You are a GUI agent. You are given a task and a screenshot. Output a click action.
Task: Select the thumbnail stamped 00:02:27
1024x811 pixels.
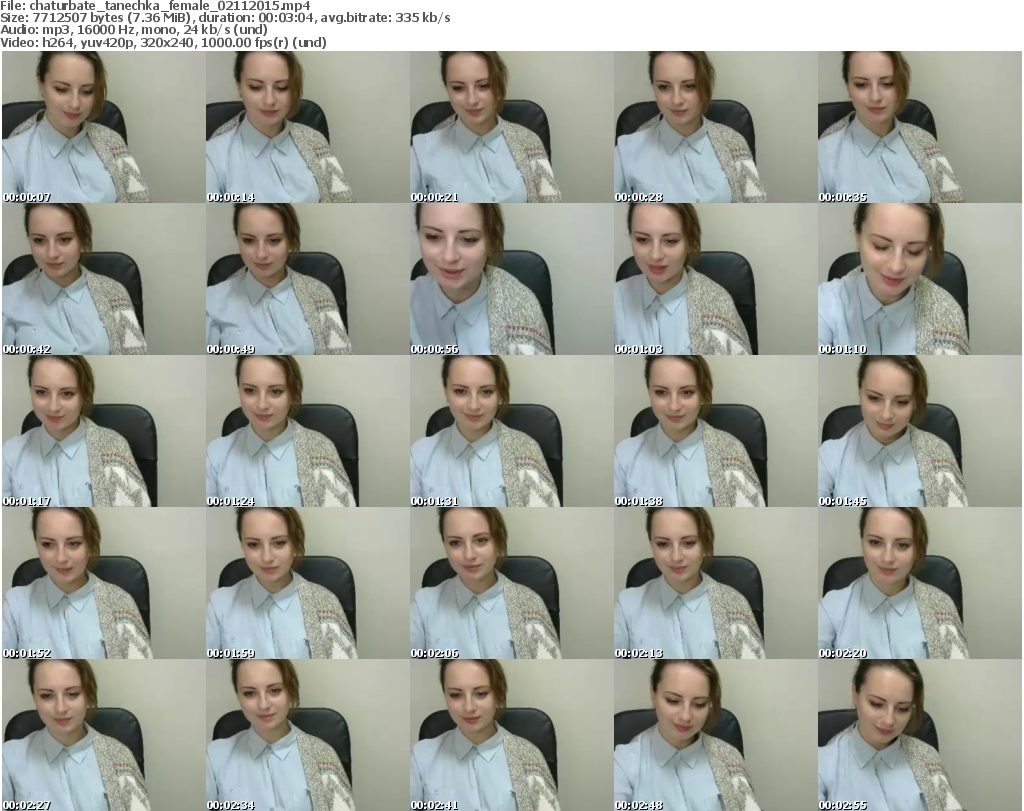[x=104, y=735]
